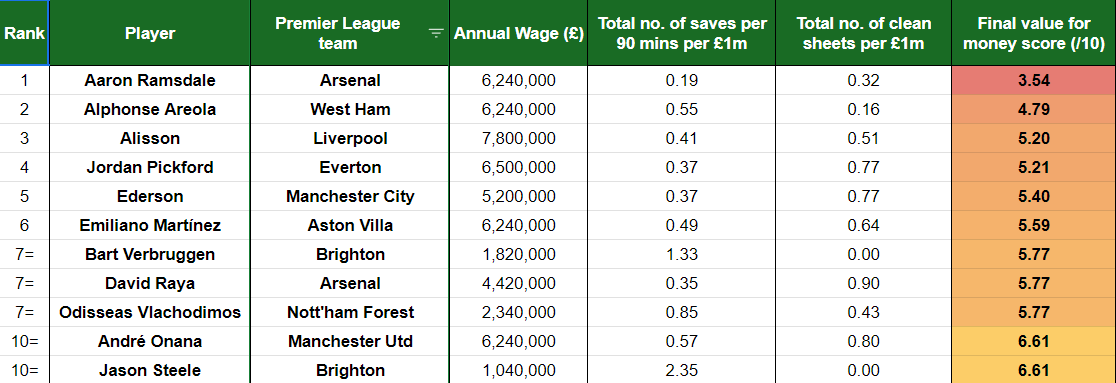Viewport: 1116px width, 383px height.
Task: Select the Rank header cell
Action: [25, 33]
